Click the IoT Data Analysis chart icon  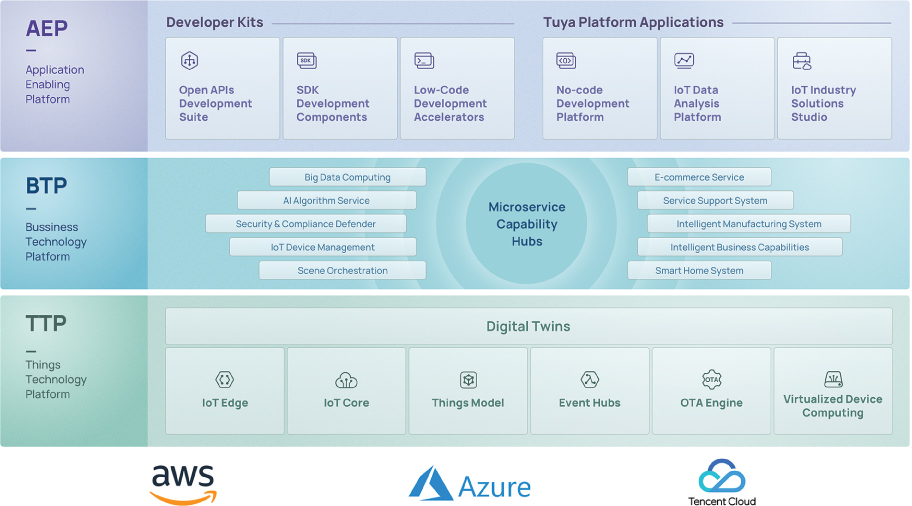(x=684, y=61)
